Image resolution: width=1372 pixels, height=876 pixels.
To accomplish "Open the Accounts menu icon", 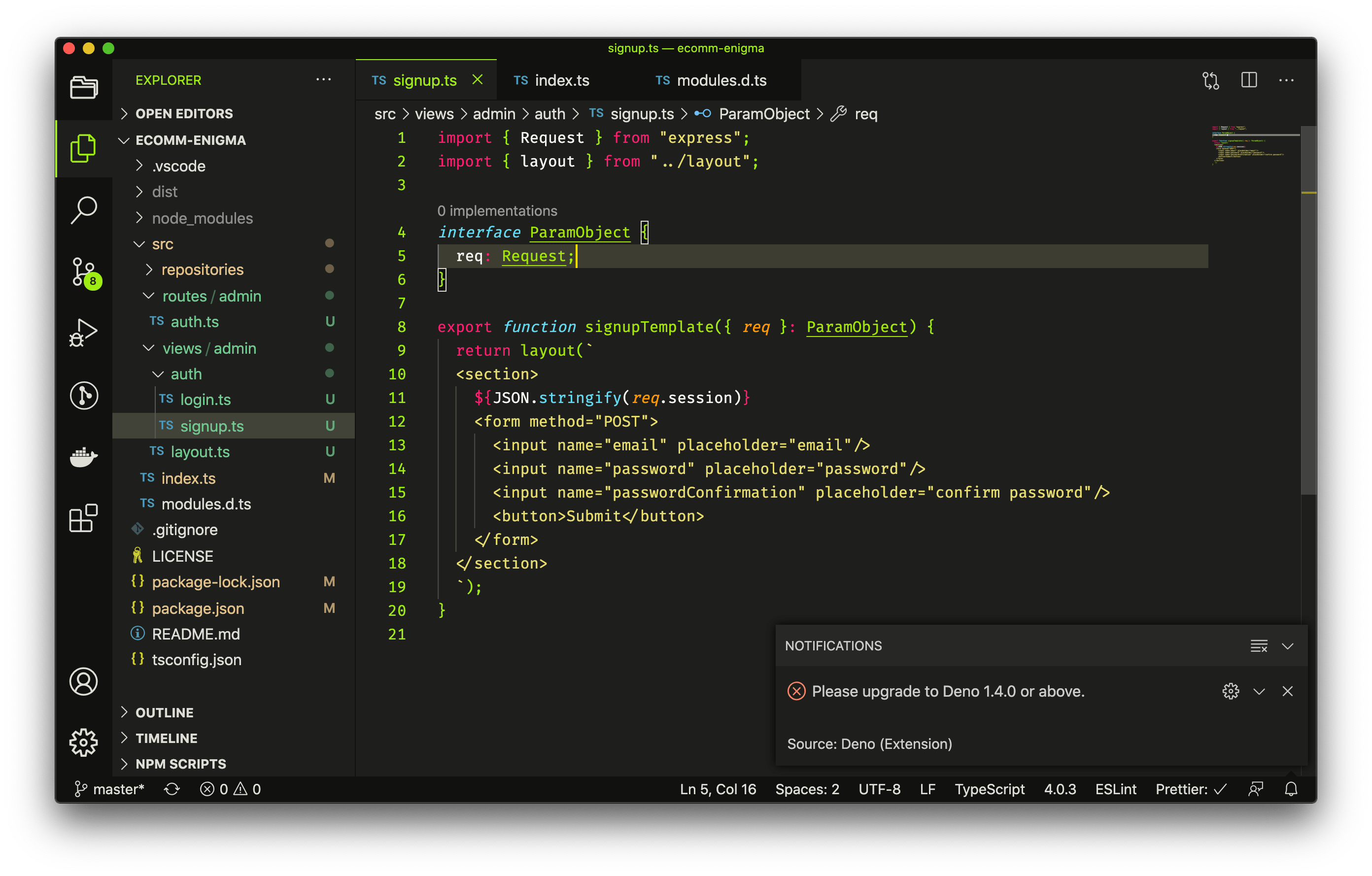I will tap(84, 681).
